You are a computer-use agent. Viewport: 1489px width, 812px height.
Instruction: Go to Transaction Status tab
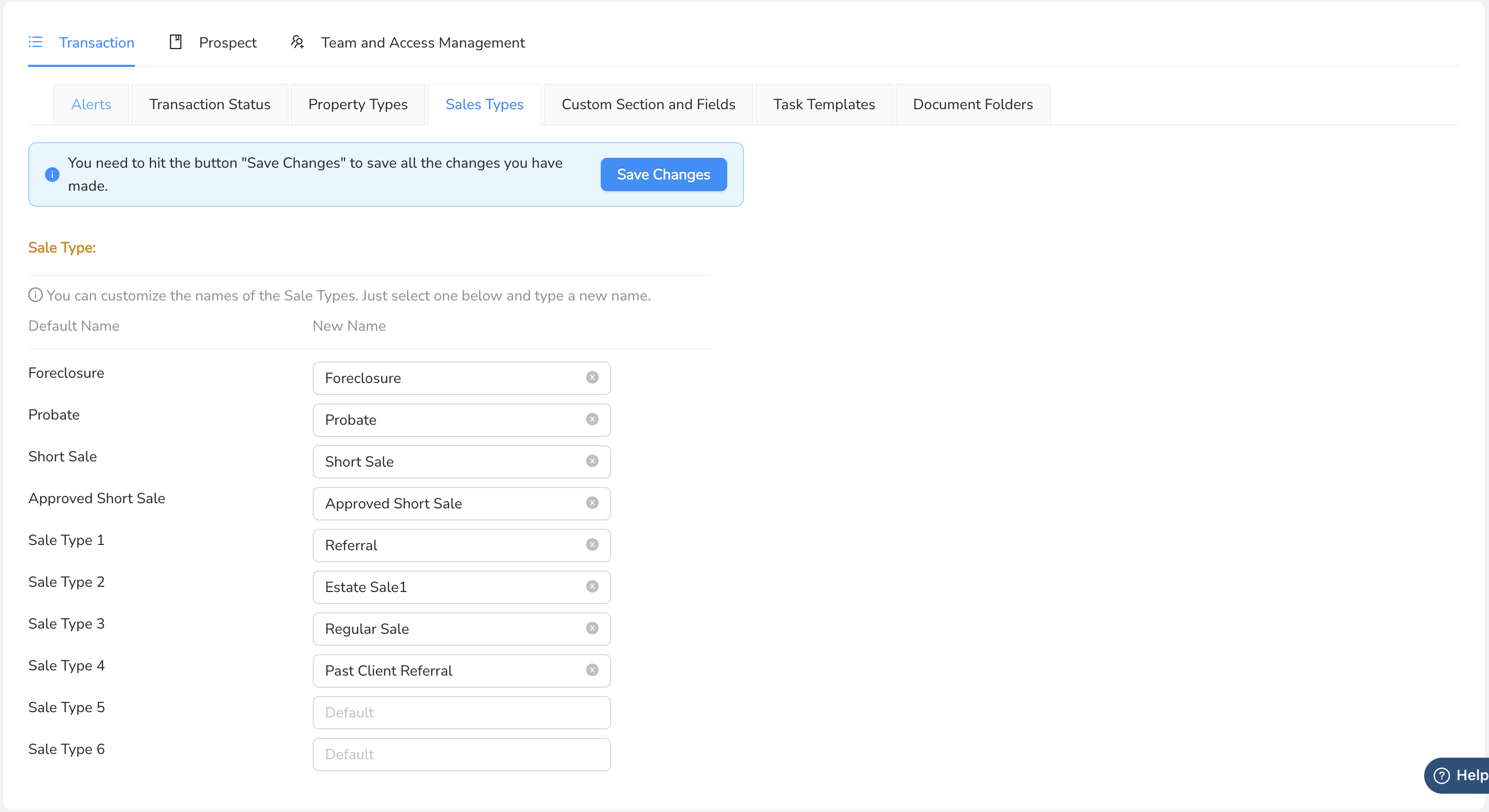coord(209,105)
